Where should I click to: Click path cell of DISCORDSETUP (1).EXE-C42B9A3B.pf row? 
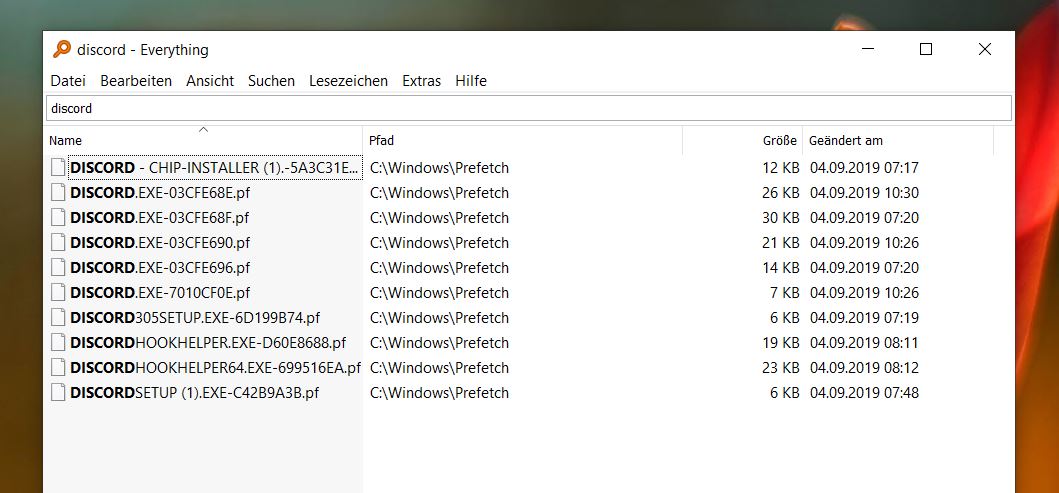click(x=439, y=392)
